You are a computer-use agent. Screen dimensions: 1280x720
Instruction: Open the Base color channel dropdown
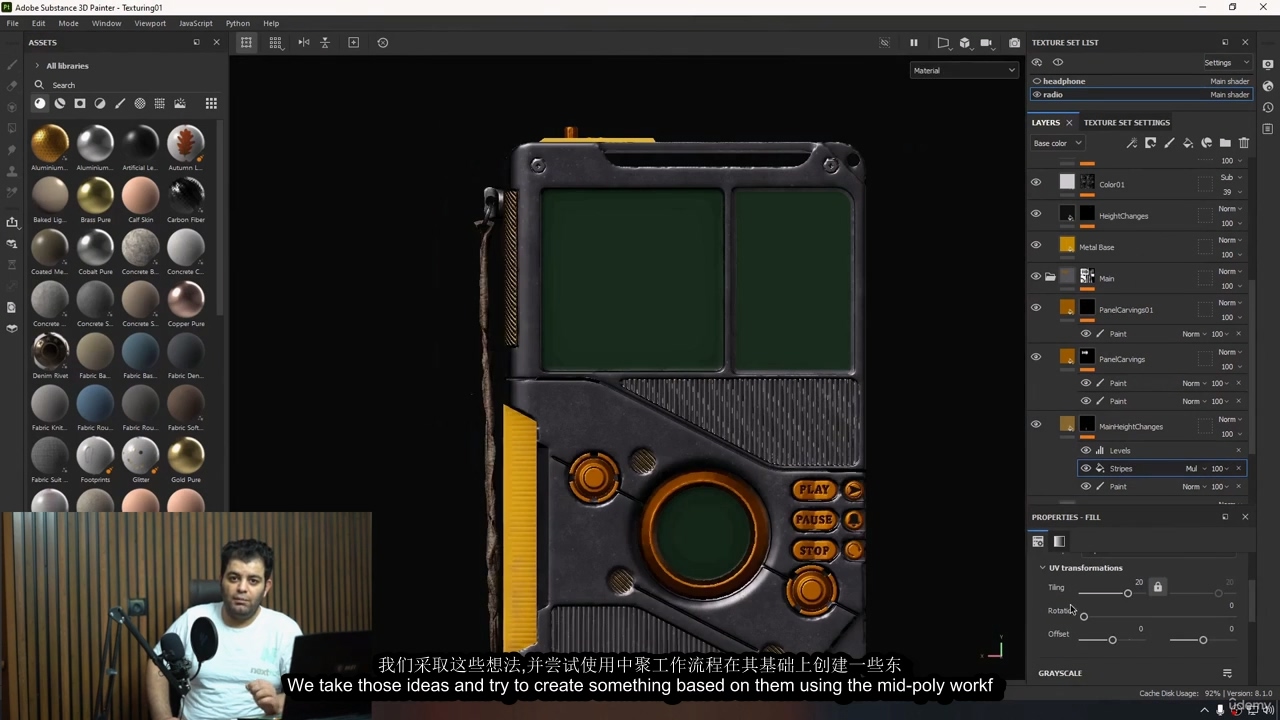point(1057,143)
